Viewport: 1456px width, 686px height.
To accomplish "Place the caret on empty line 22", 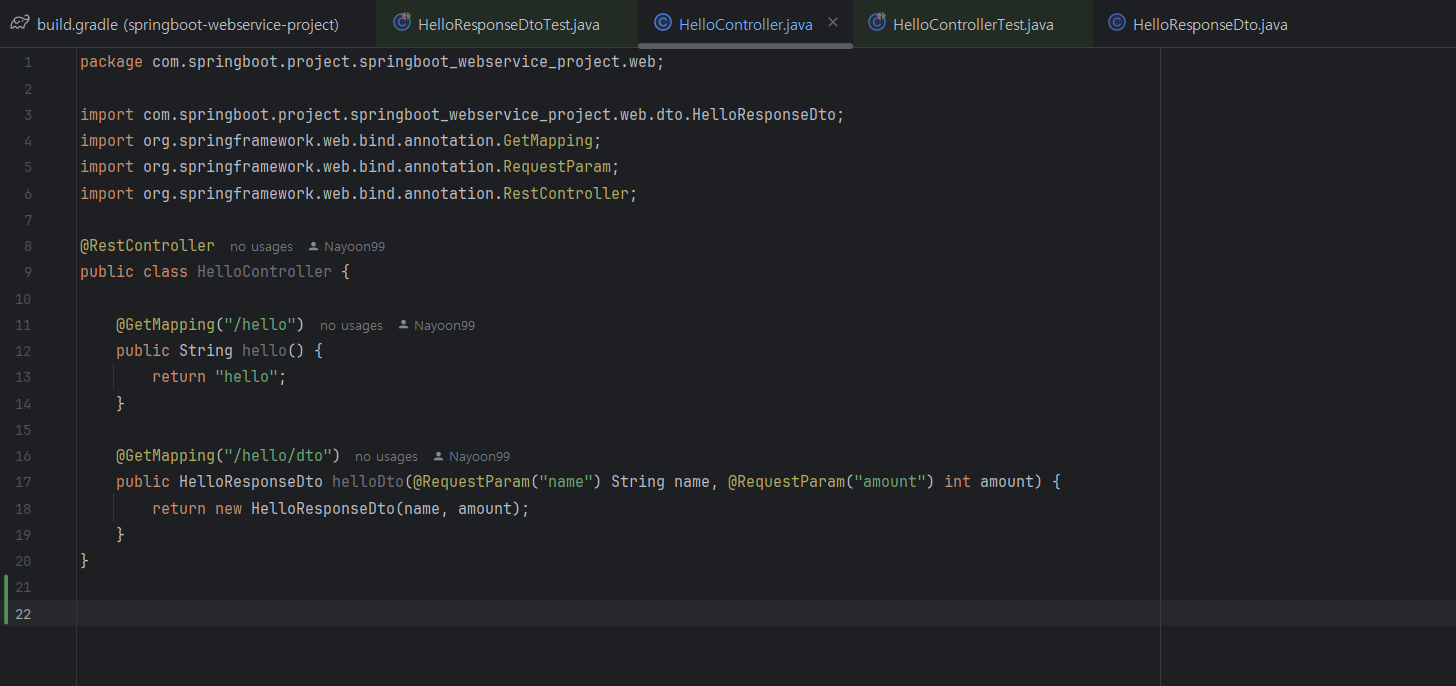I will coord(766,613).
